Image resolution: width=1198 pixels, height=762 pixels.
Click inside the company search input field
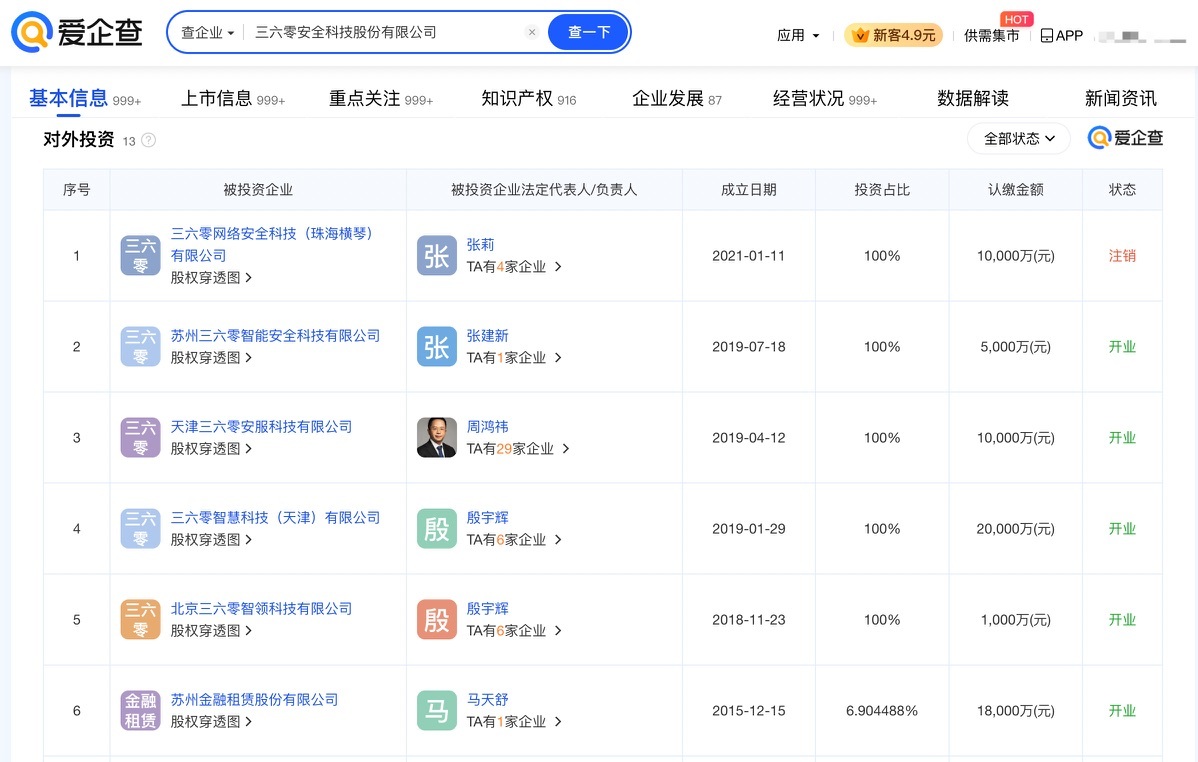[380, 32]
